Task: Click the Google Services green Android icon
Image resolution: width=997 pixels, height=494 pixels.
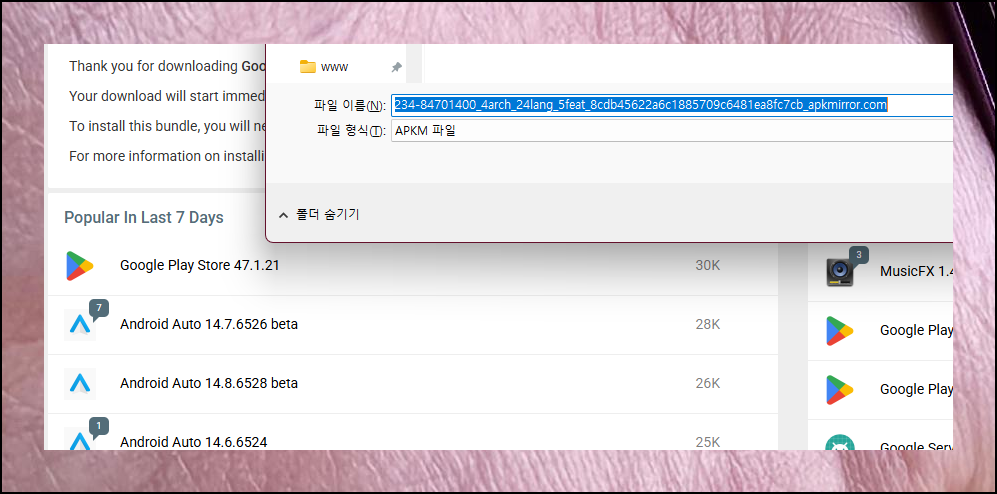Action: coord(839,443)
